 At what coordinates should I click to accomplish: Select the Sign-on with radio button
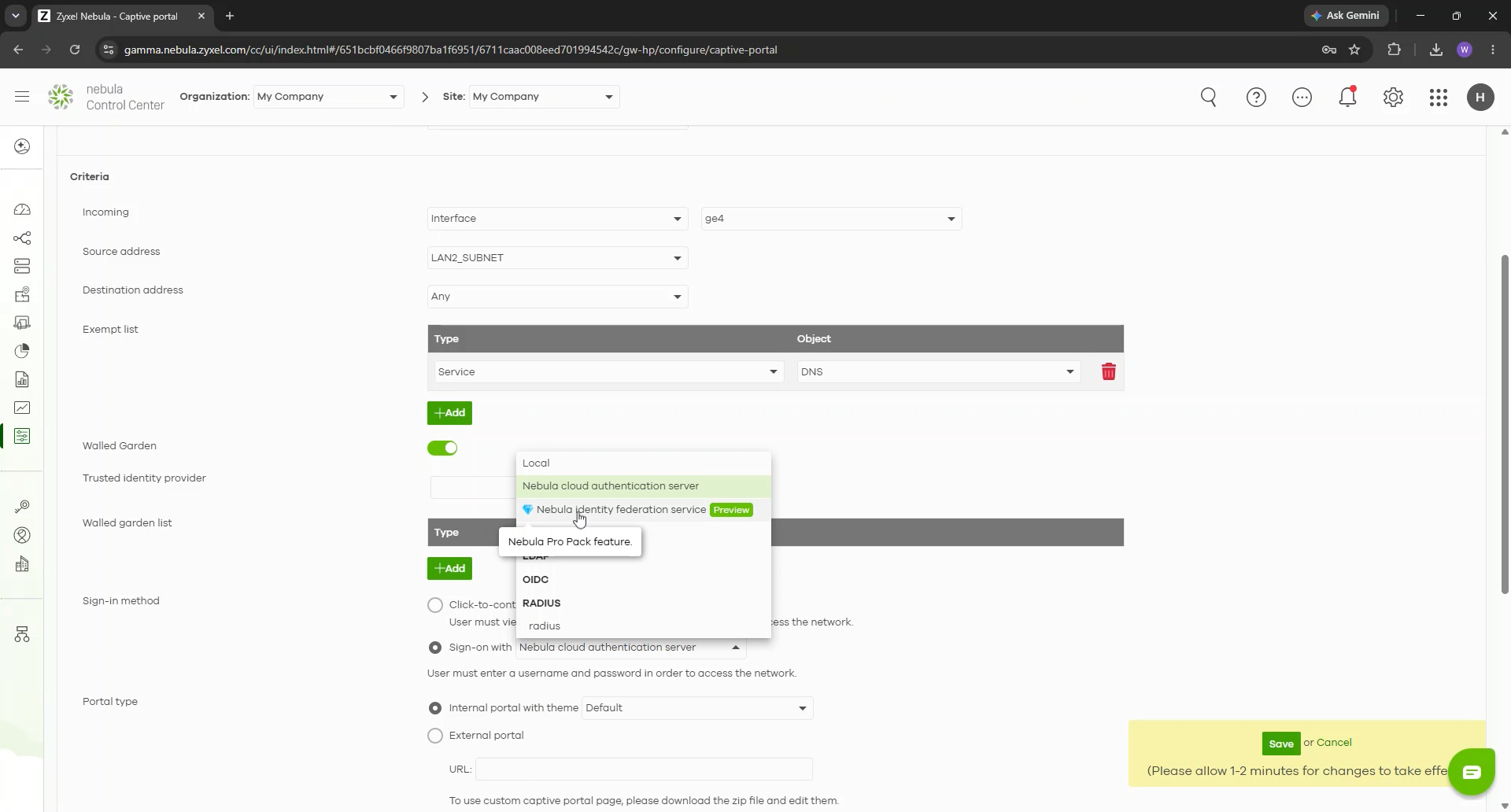[x=435, y=648]
